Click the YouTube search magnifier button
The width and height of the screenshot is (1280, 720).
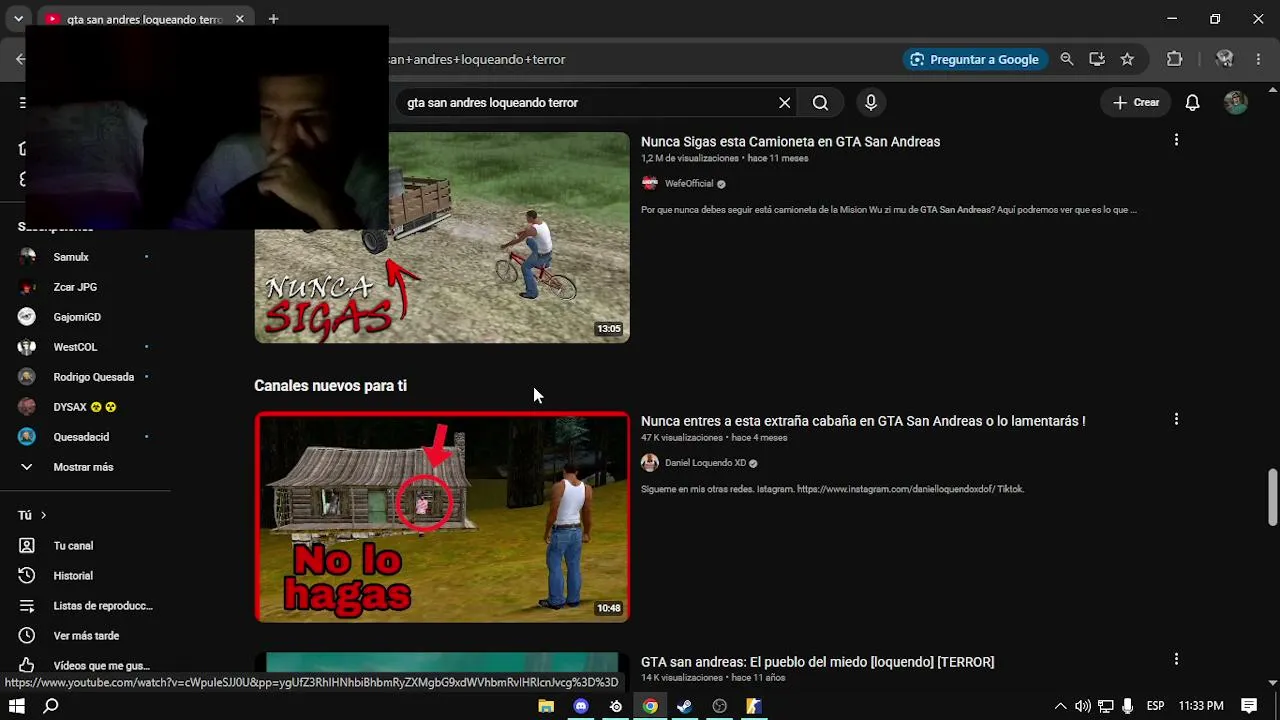click(x=820, y=102)
